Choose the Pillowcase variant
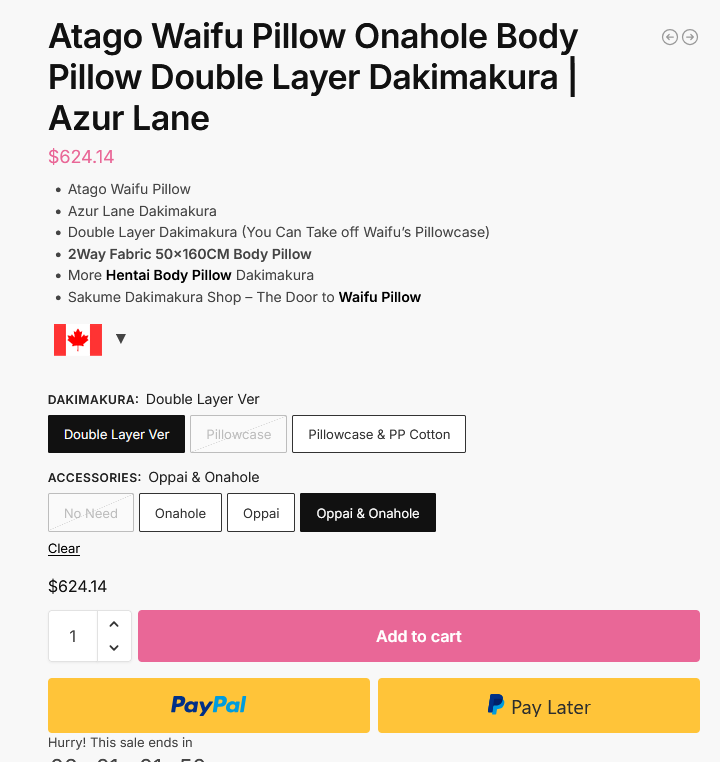This screenshot has width=720, height=762. (239, 434)
